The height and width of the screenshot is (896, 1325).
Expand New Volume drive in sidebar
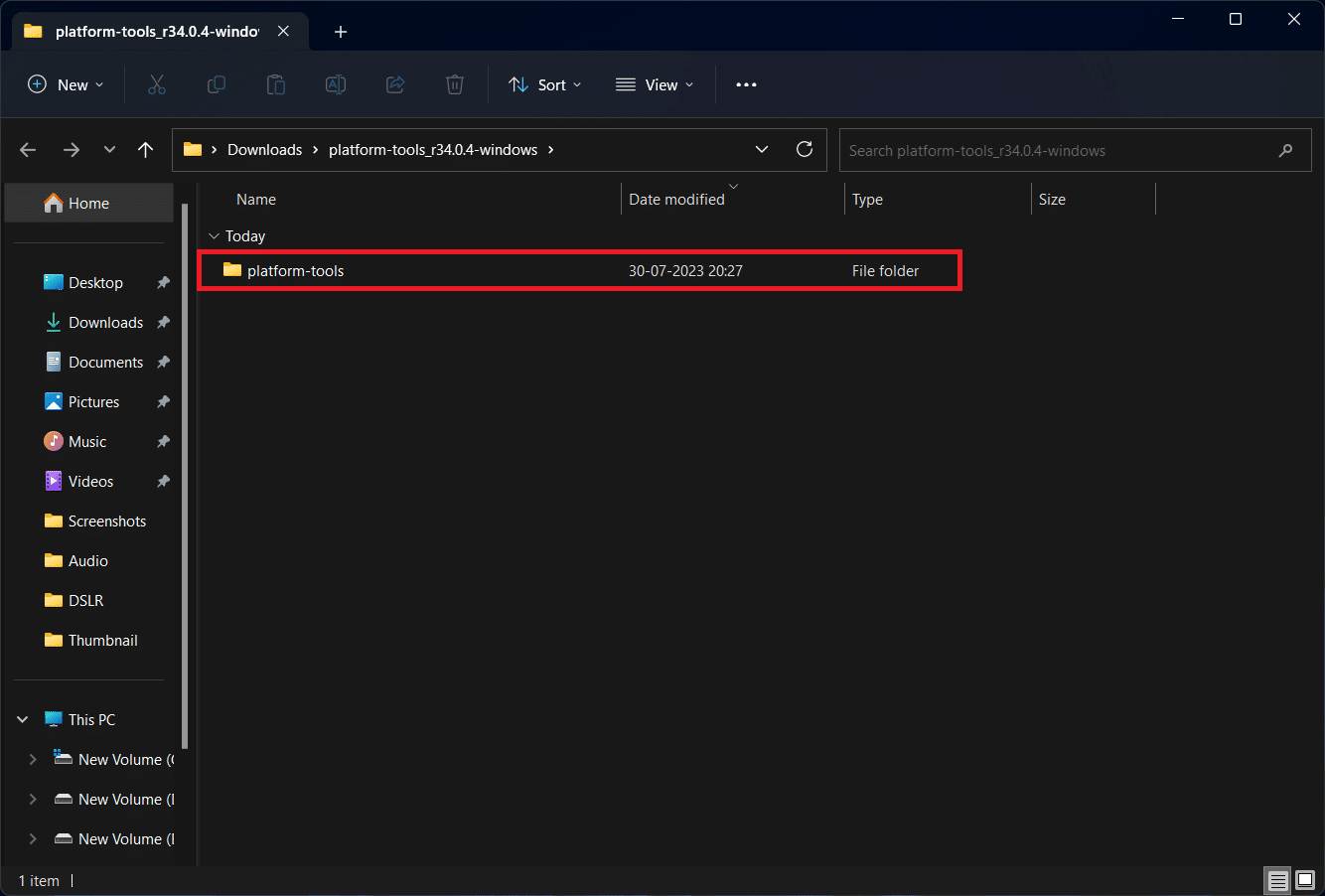pyautogui.click(x=33, y=759)
